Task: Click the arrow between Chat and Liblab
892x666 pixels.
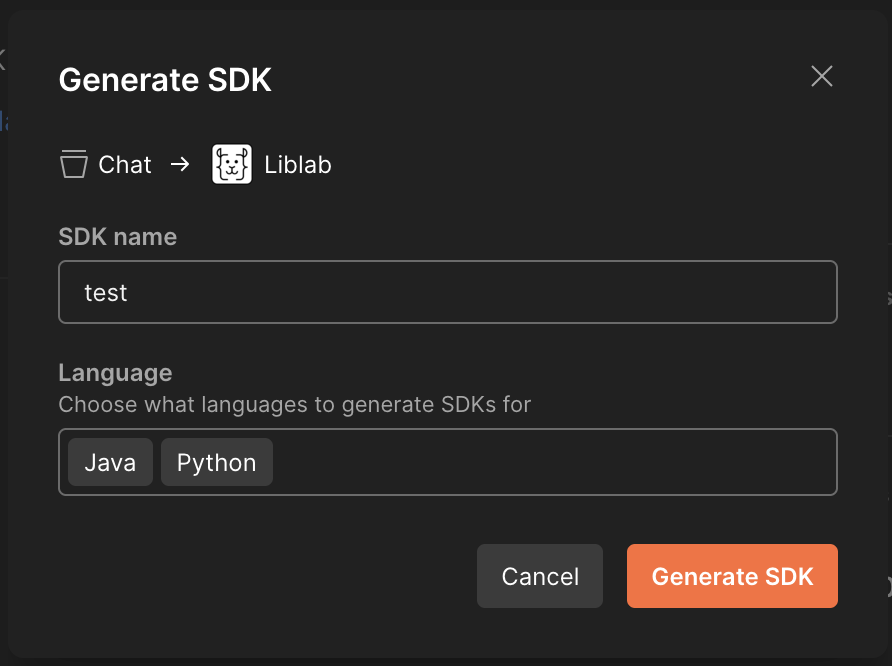Action: click(181, 164)
